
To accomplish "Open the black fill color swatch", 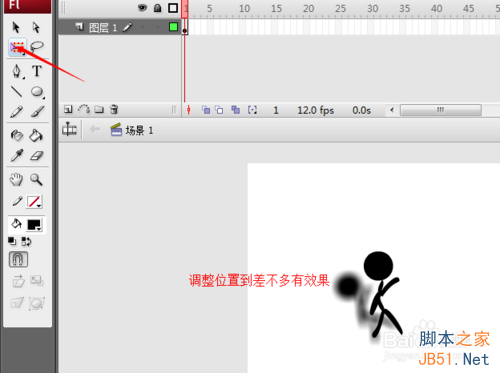I will 34,225.
